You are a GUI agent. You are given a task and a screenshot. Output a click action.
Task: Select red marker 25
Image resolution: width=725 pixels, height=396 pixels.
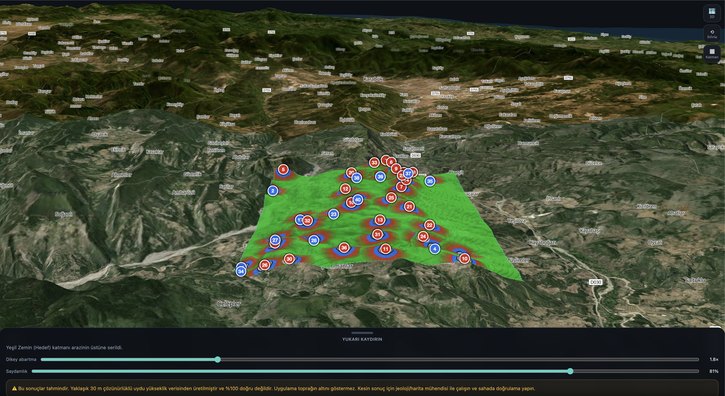391,198
